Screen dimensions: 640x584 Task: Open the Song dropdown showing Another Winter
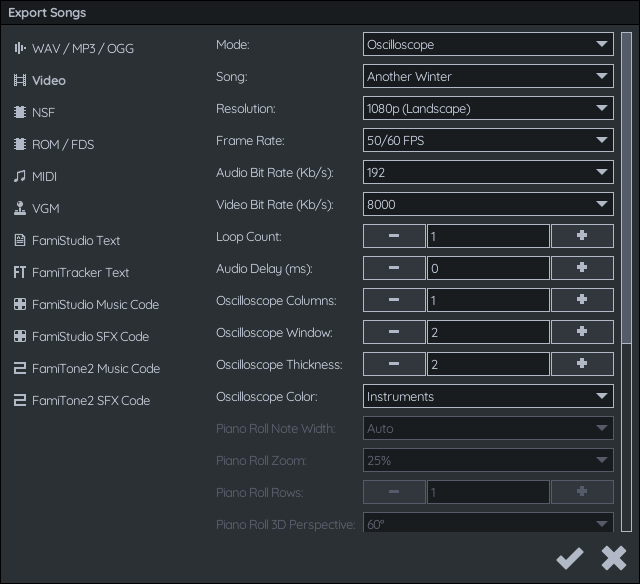488,76
